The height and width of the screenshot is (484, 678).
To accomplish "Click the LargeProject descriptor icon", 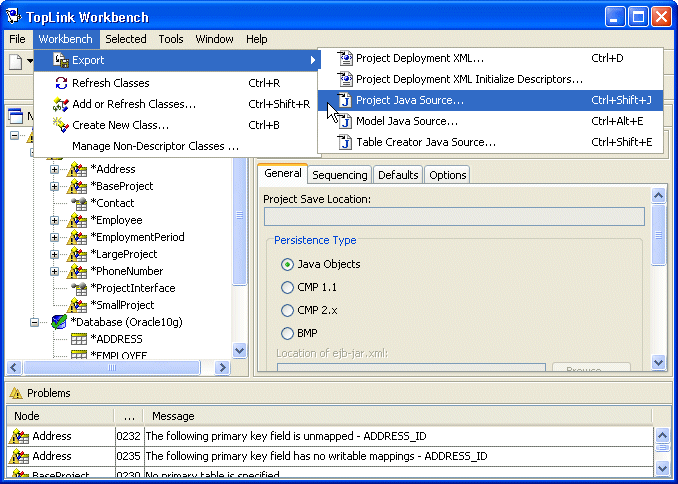I will click(x=77, y=254).
